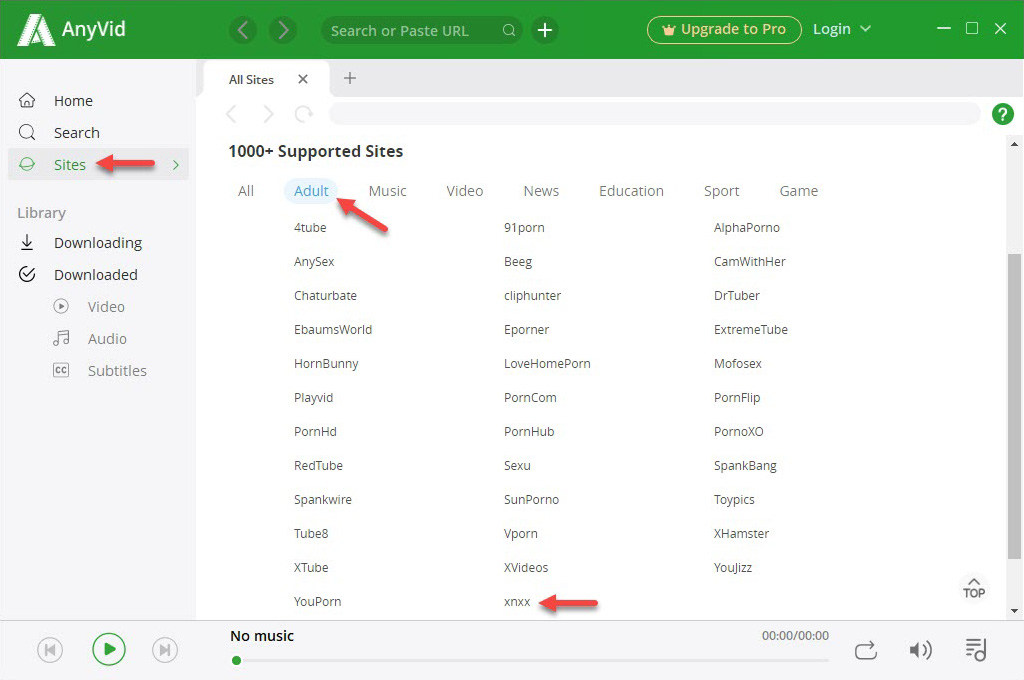
Task: Click the No music track title
Action: pos(262,636)
